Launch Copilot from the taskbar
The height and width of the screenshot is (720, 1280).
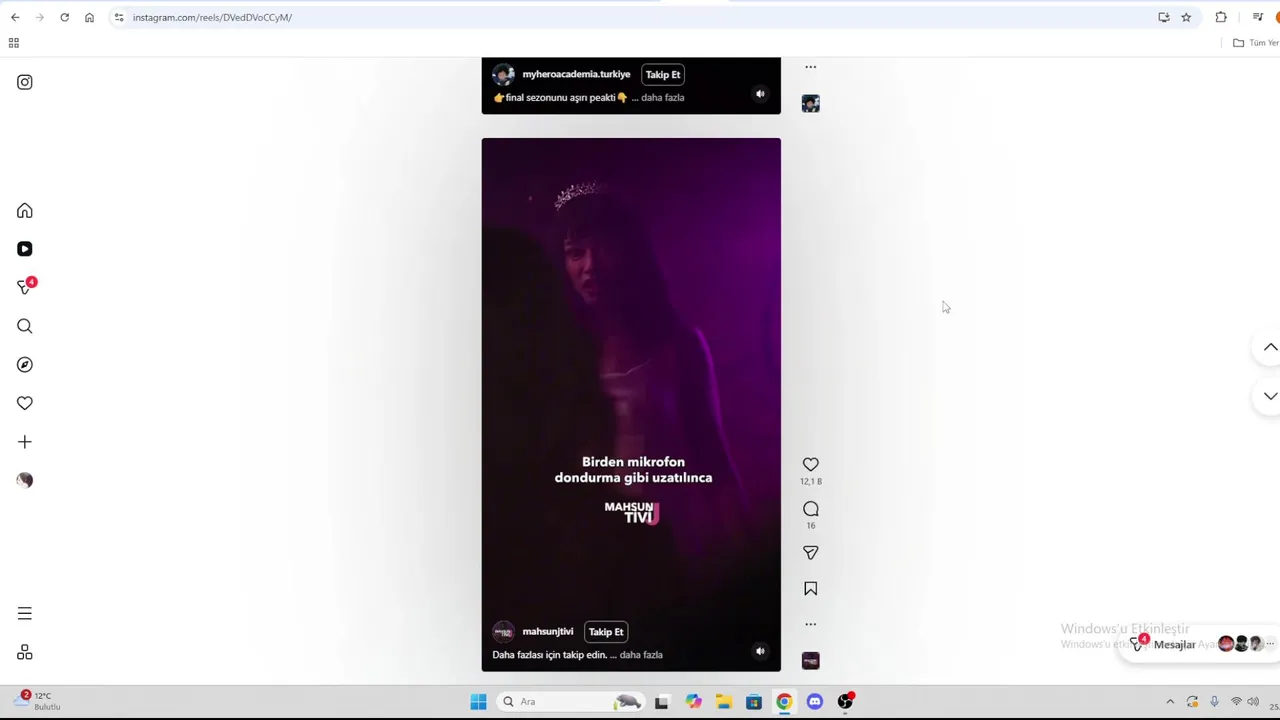pyautogui.click(x=693, y=702)
